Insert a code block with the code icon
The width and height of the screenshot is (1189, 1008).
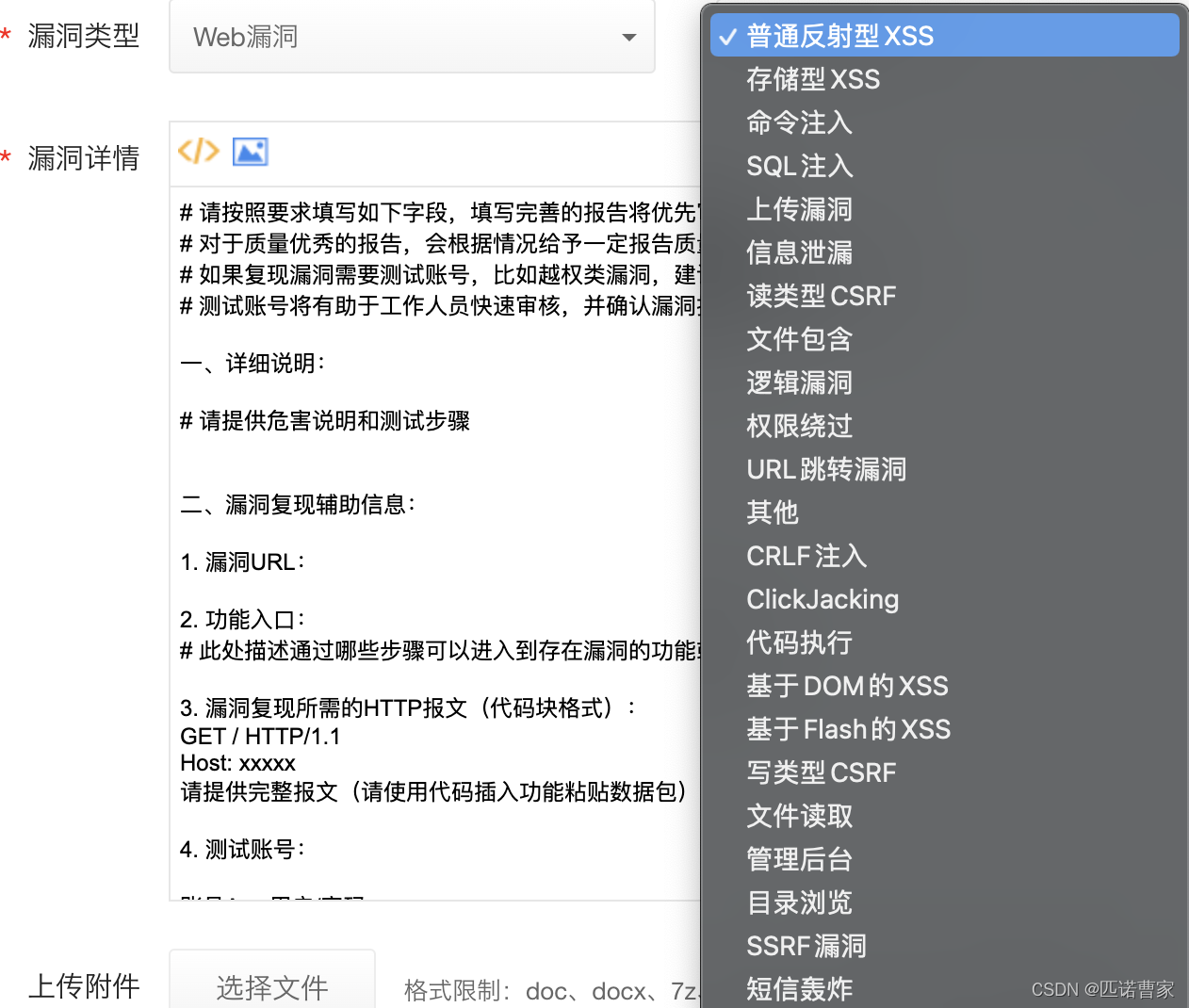[x=199, y=151]
